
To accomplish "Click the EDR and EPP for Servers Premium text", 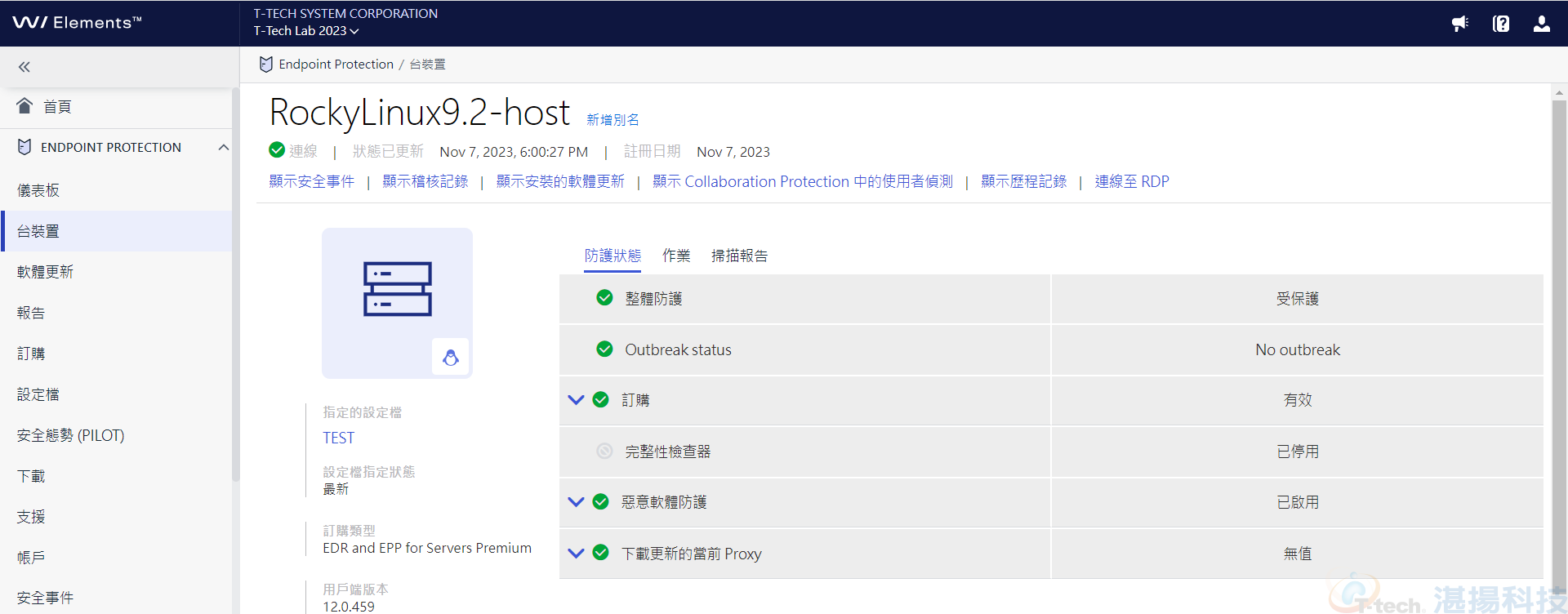I will (x=427, y=548).
